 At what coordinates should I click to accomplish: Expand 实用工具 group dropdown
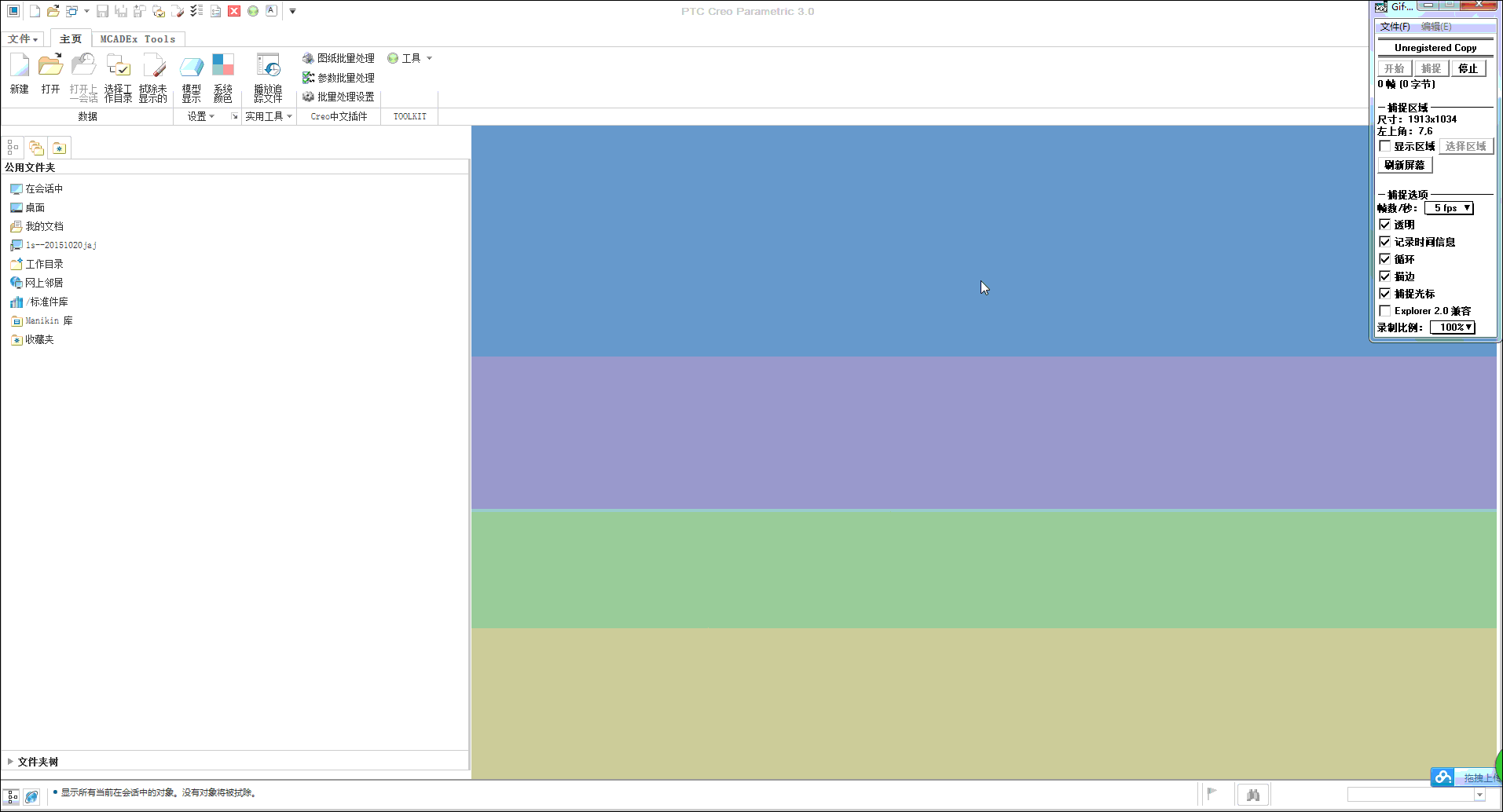pyautogui.click(x=269, y=116)
